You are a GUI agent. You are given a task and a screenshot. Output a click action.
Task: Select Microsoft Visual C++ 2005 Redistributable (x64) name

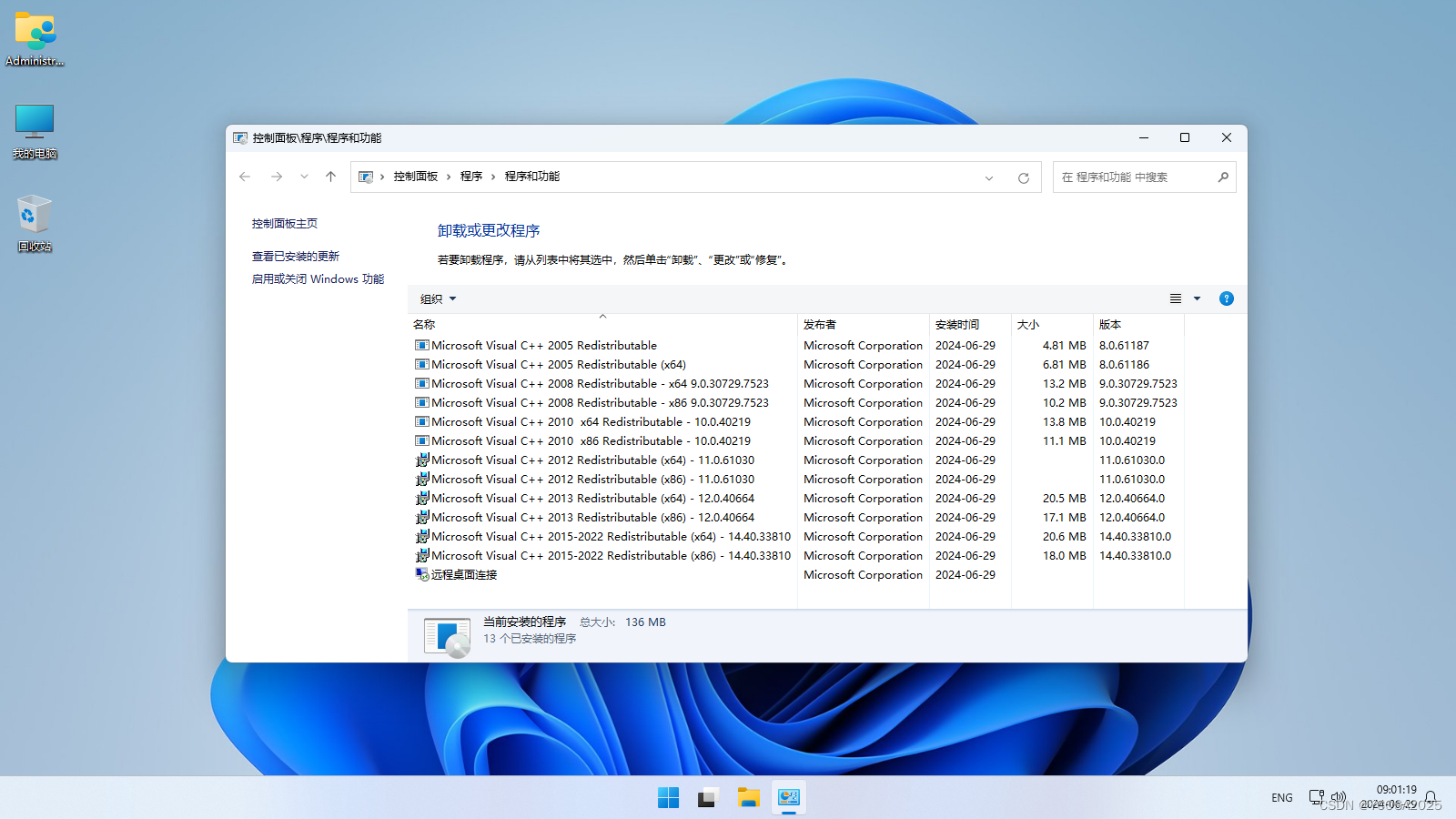click(559, 365)
